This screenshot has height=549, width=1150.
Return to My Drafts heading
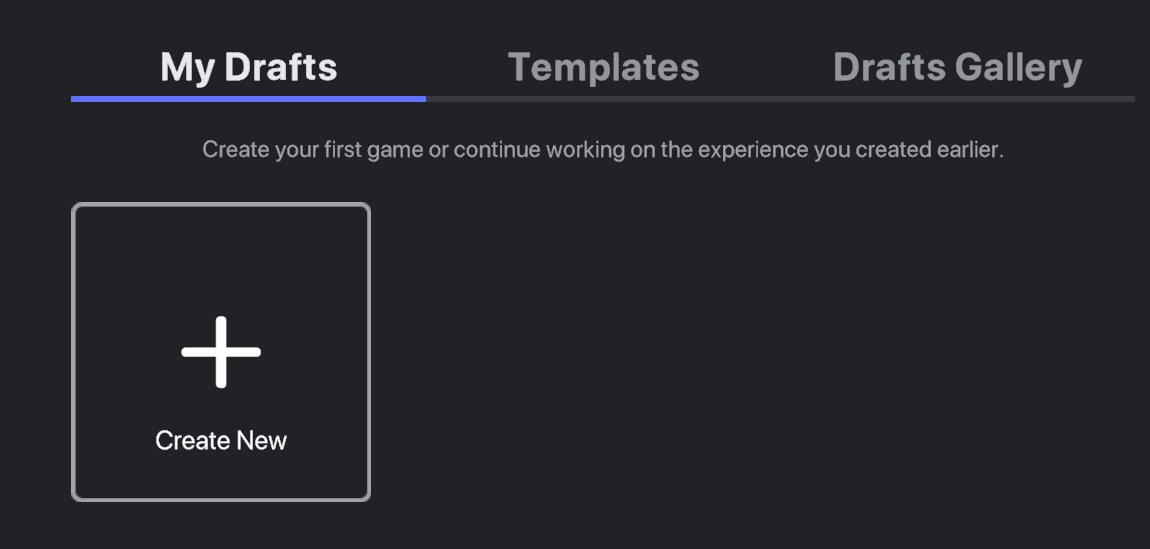[x=248, y=67]
